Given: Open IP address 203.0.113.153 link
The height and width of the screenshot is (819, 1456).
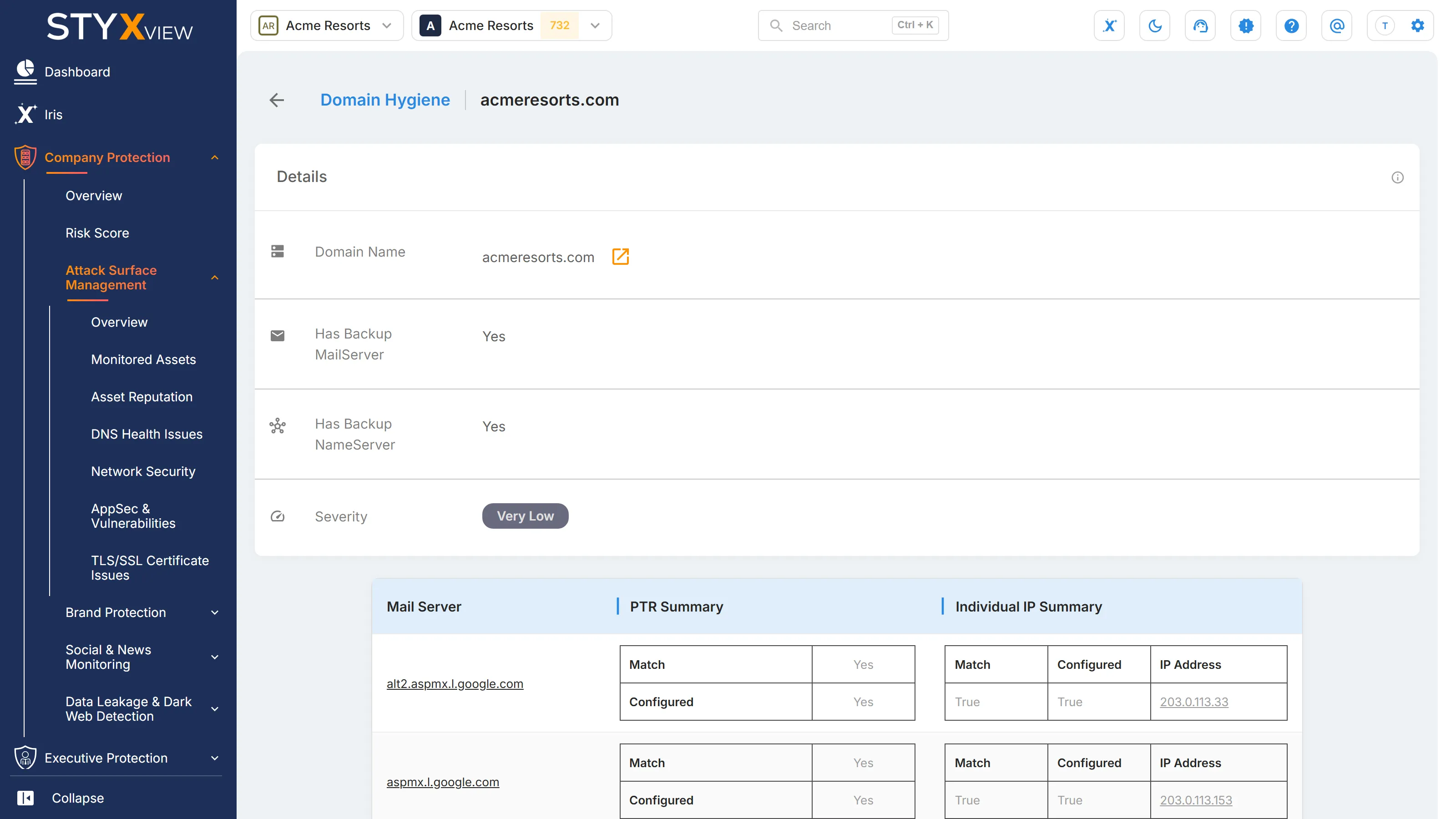Looking at the screenshot, I should click(x=1196, y=800).
